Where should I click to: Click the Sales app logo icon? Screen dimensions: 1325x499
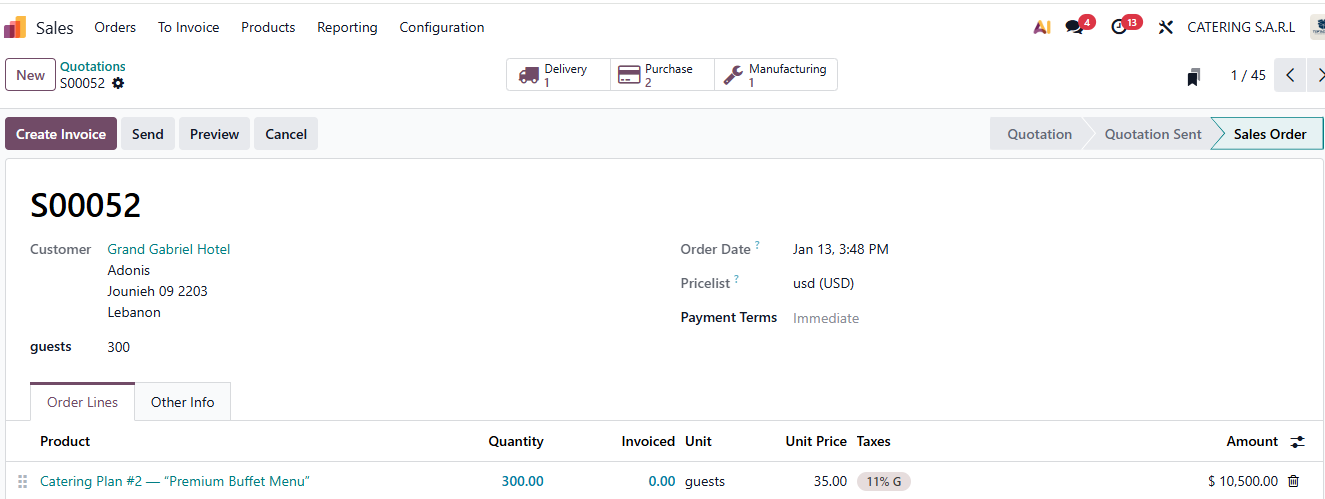(x=15, y=27)
